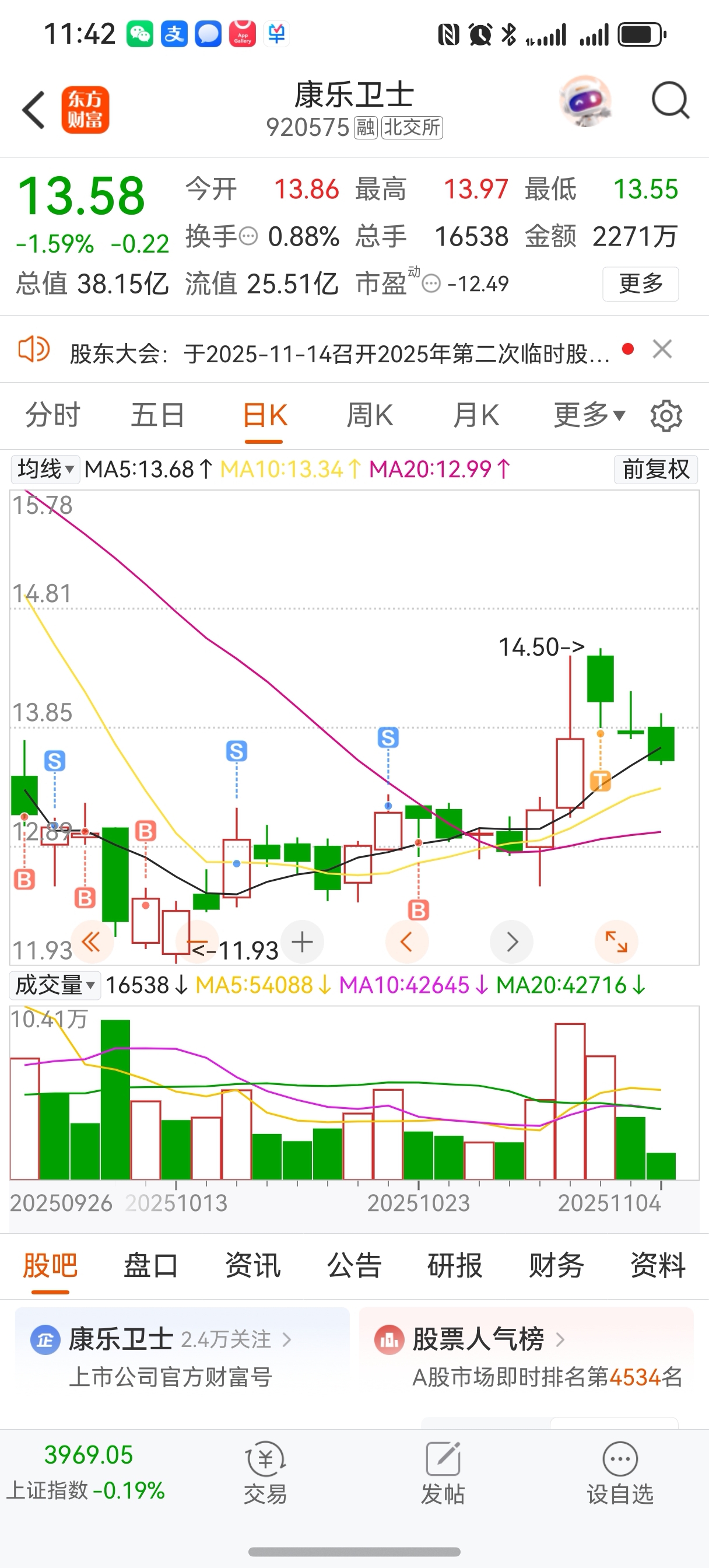Tap the current price 13.58
The image size is (709, 1568).
click(x=81, y=196)
